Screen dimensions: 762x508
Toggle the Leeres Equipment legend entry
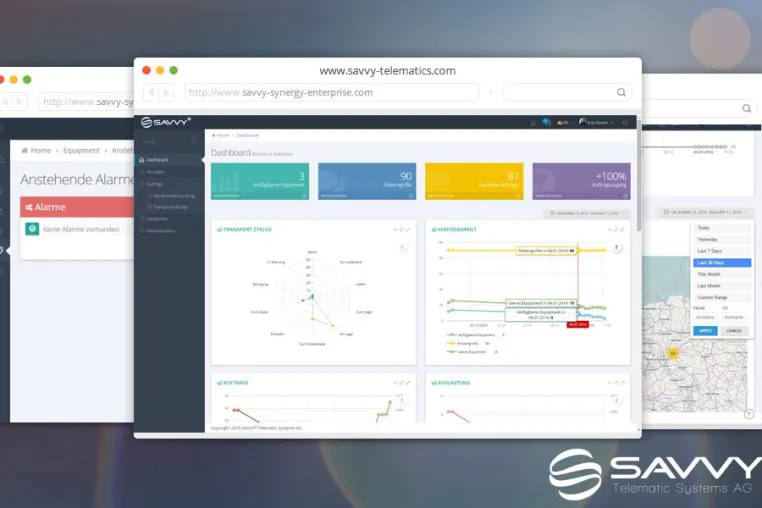point(472,351)
